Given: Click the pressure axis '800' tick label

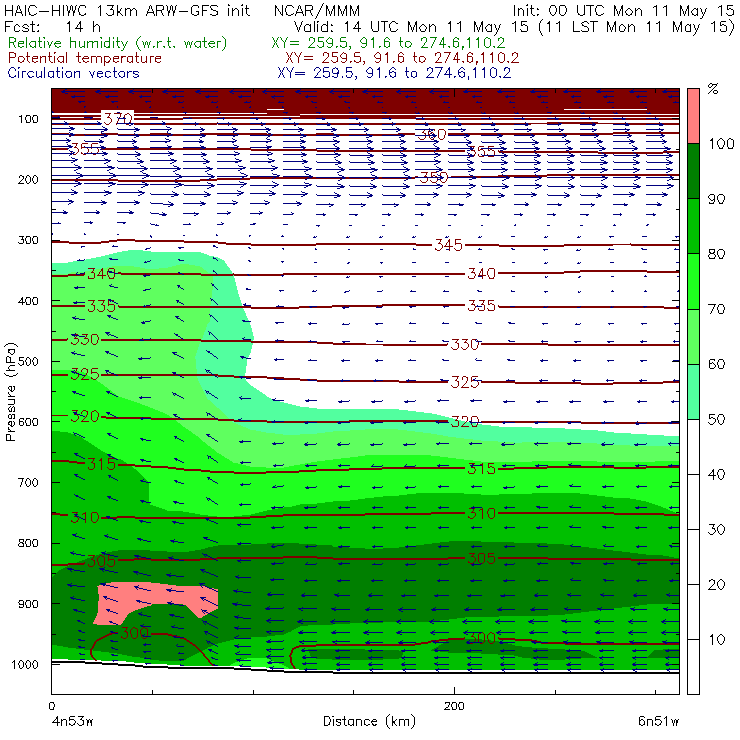Looking at the screenshot, I should click(x=28, y=543).
